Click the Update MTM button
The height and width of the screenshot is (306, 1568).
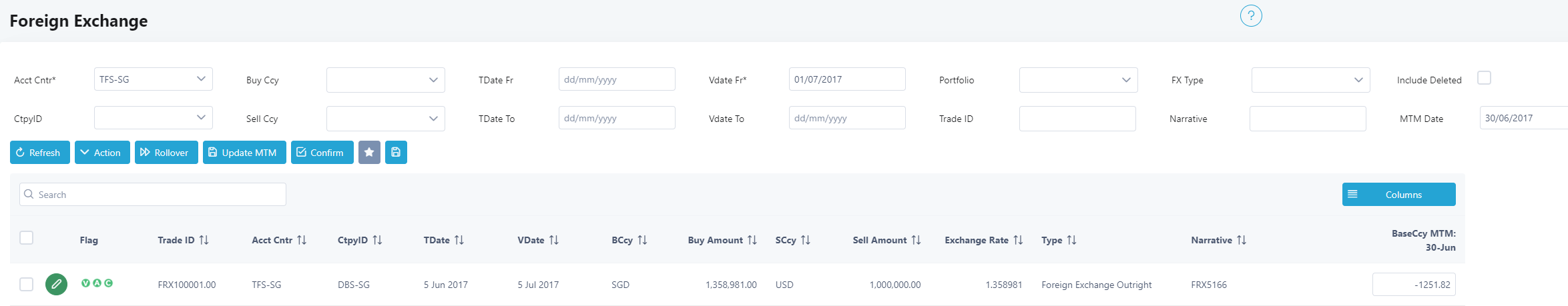tap(244, 153)
